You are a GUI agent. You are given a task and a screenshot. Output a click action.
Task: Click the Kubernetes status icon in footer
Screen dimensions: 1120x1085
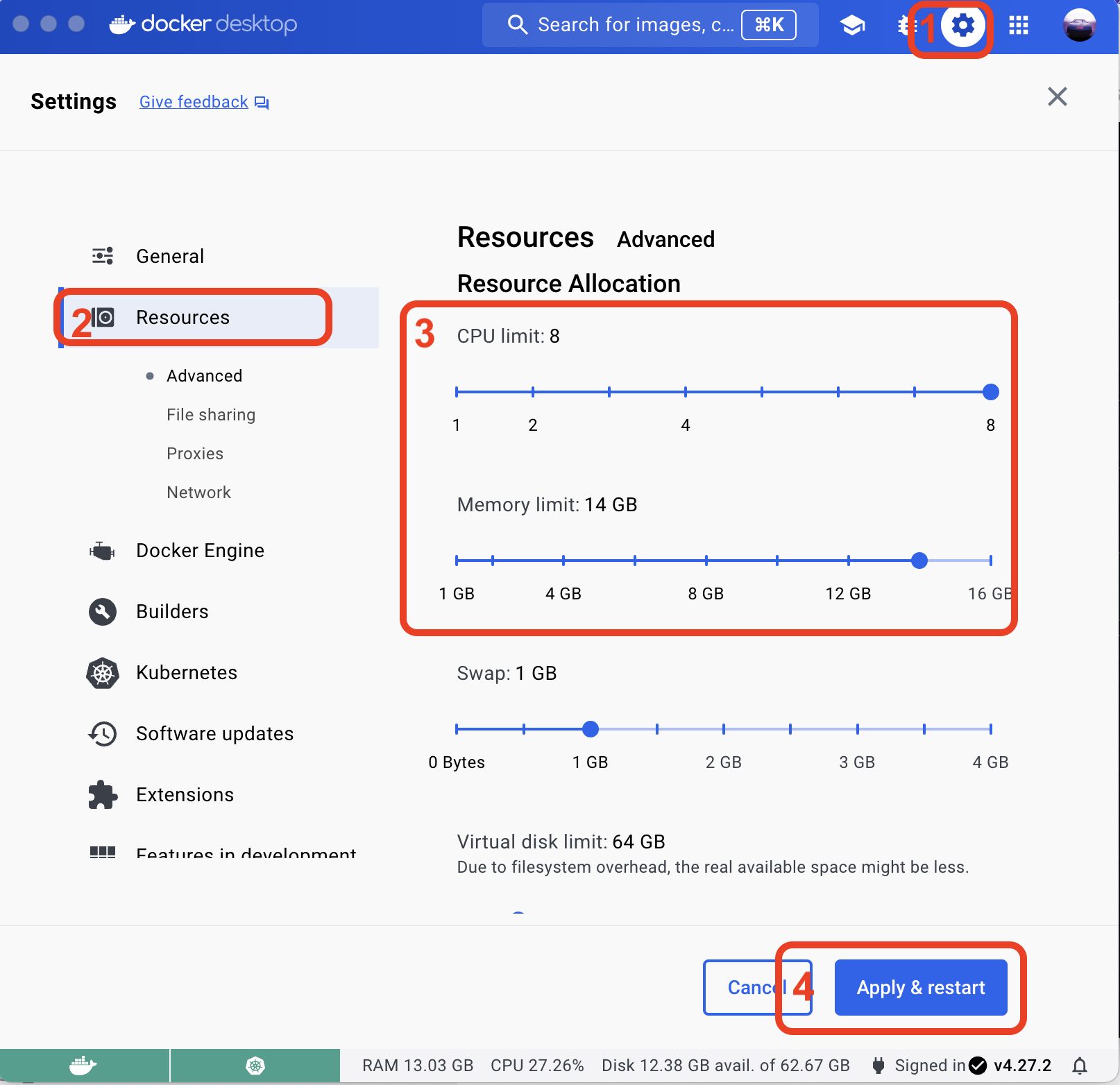(x=255, y=1065)
